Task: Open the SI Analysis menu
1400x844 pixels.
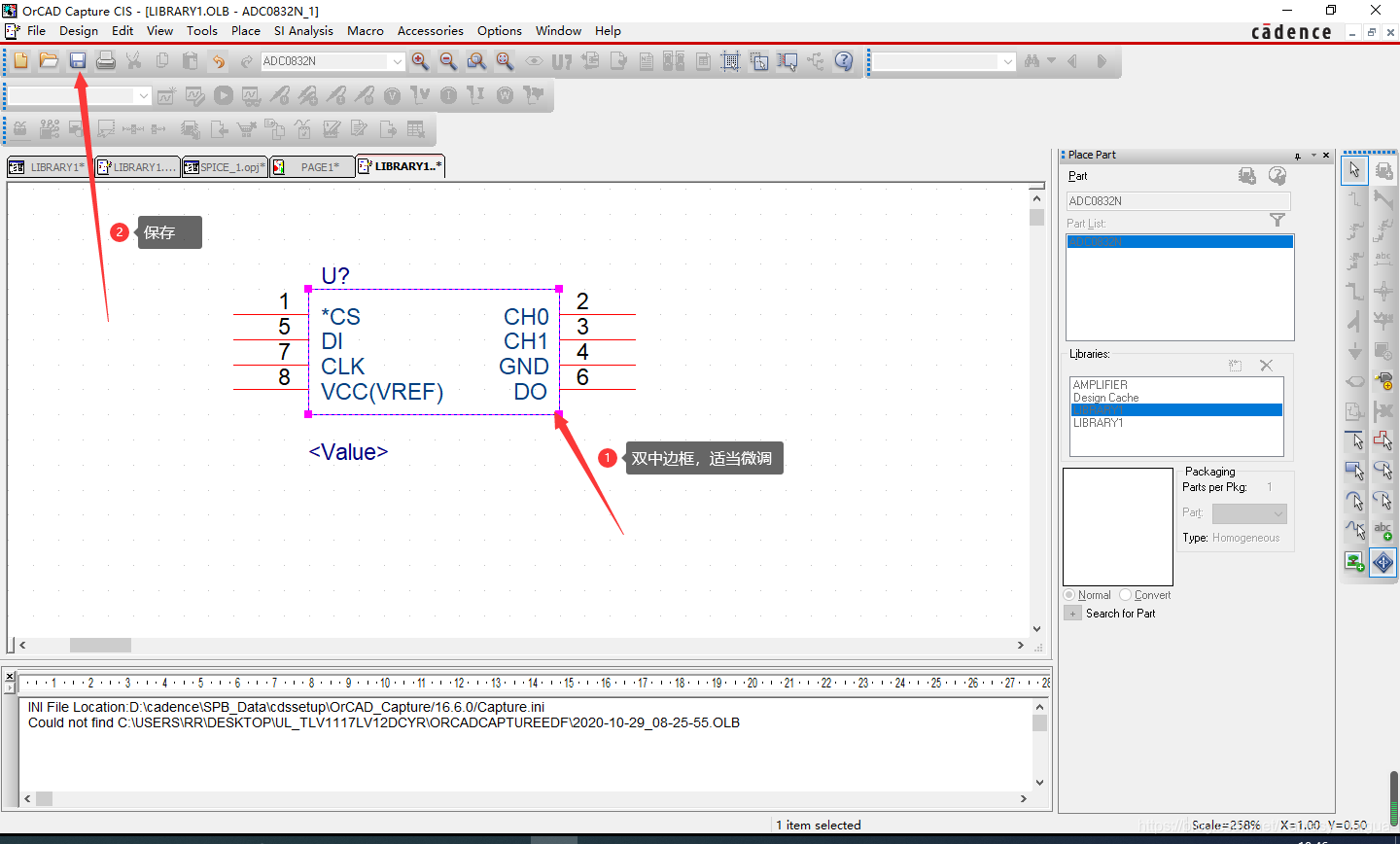Action: pyautogui.click(x=303, y=31)
